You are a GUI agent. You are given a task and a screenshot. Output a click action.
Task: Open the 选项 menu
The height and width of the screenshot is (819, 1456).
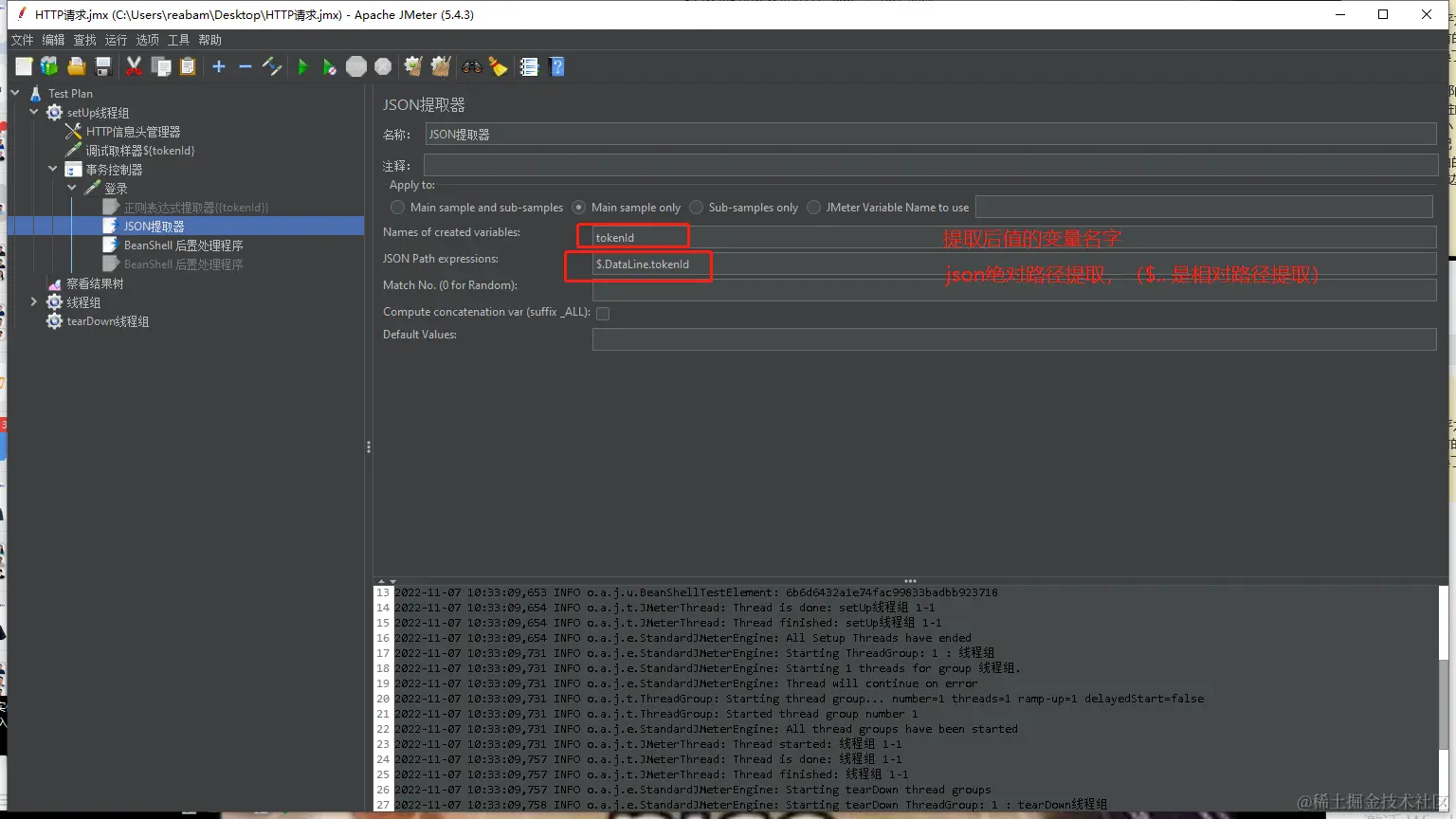[147, 40]
